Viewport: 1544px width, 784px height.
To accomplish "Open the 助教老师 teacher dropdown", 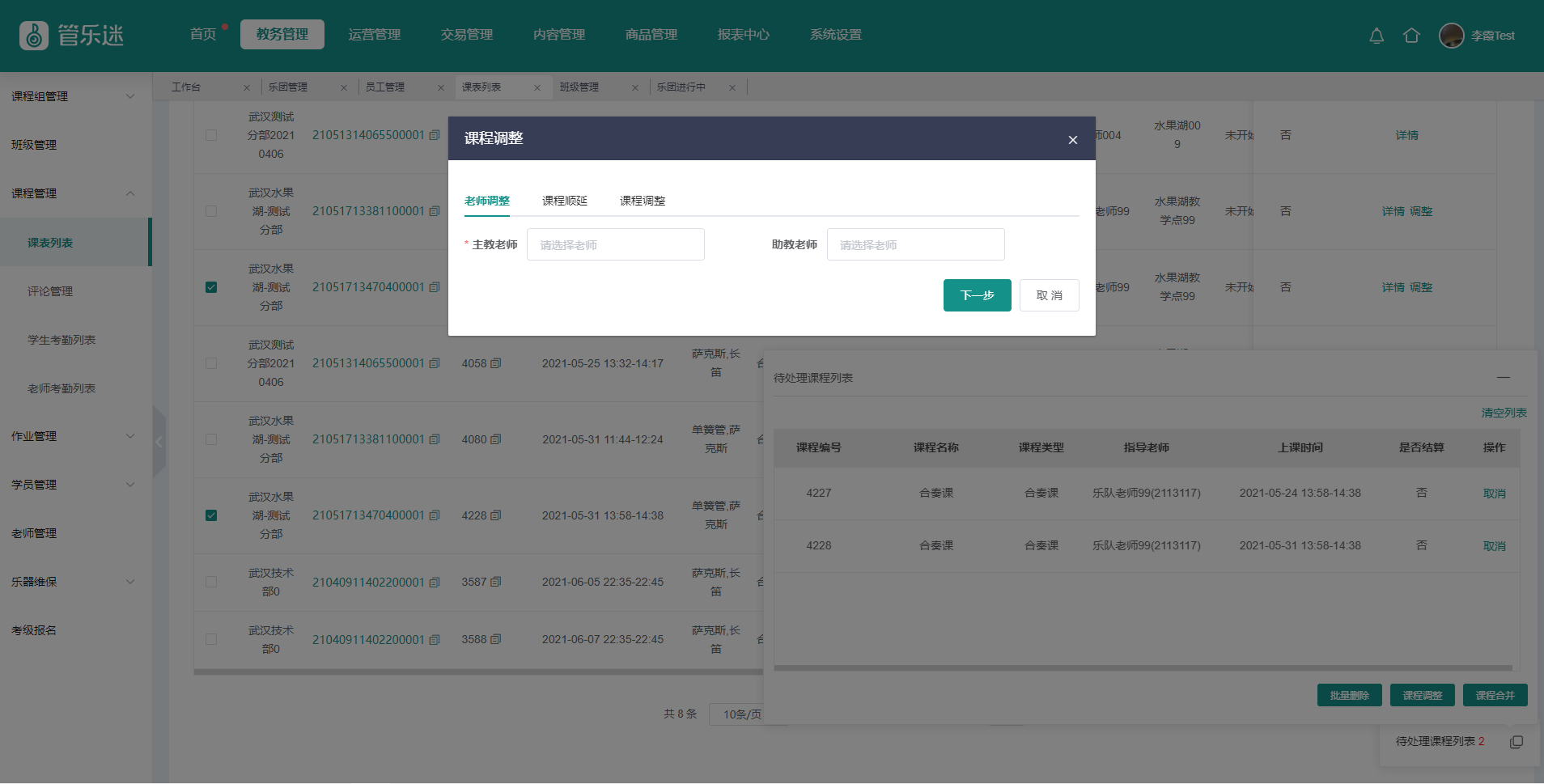I will pos(915,244).
